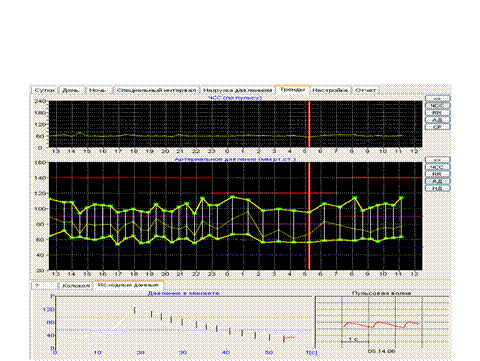480x361 pixels.
Task: Select the Исходные данные lower tab
Action: [128, 285]
